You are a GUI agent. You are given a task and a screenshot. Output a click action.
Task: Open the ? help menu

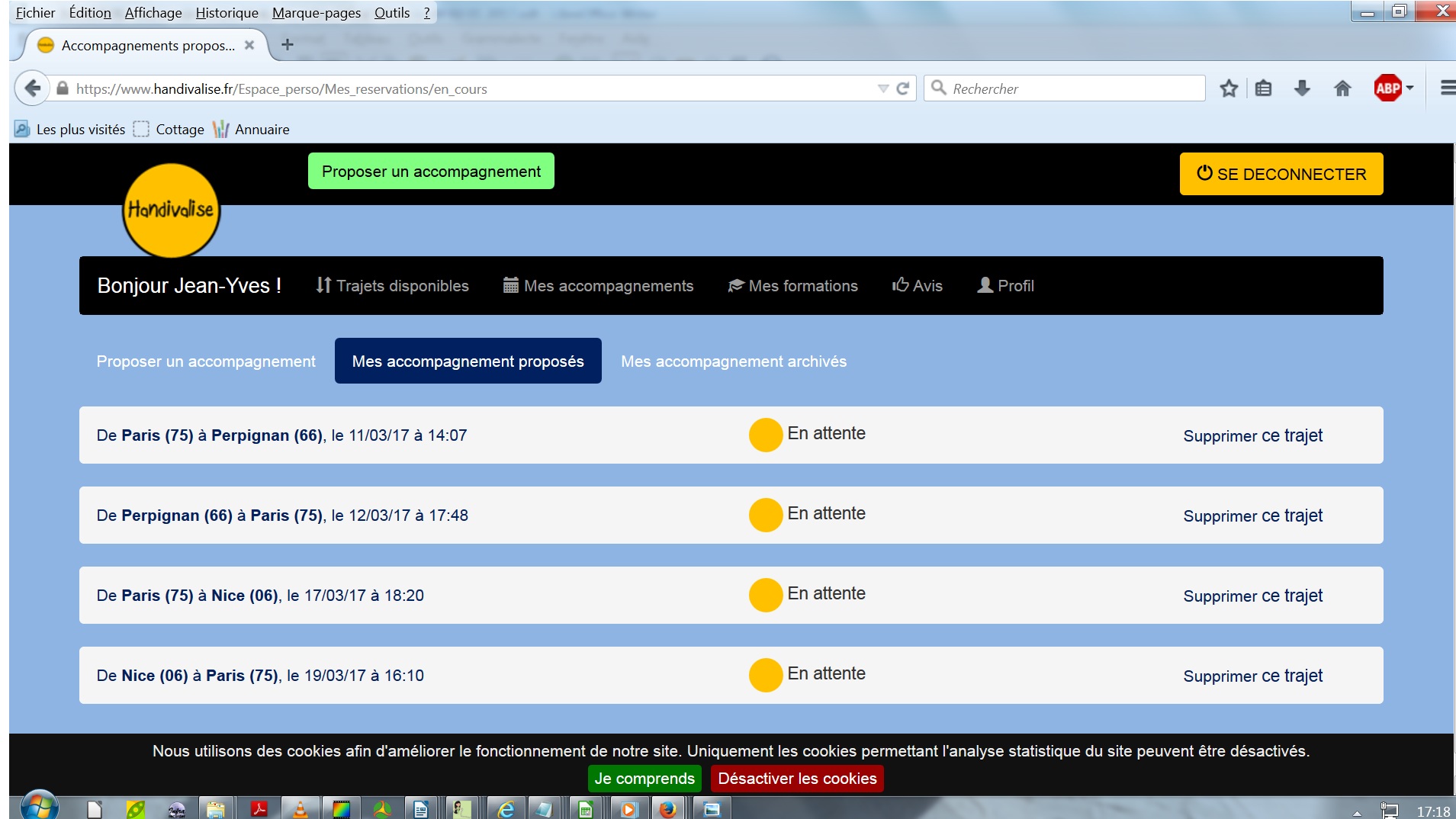(x=426, y=12)
